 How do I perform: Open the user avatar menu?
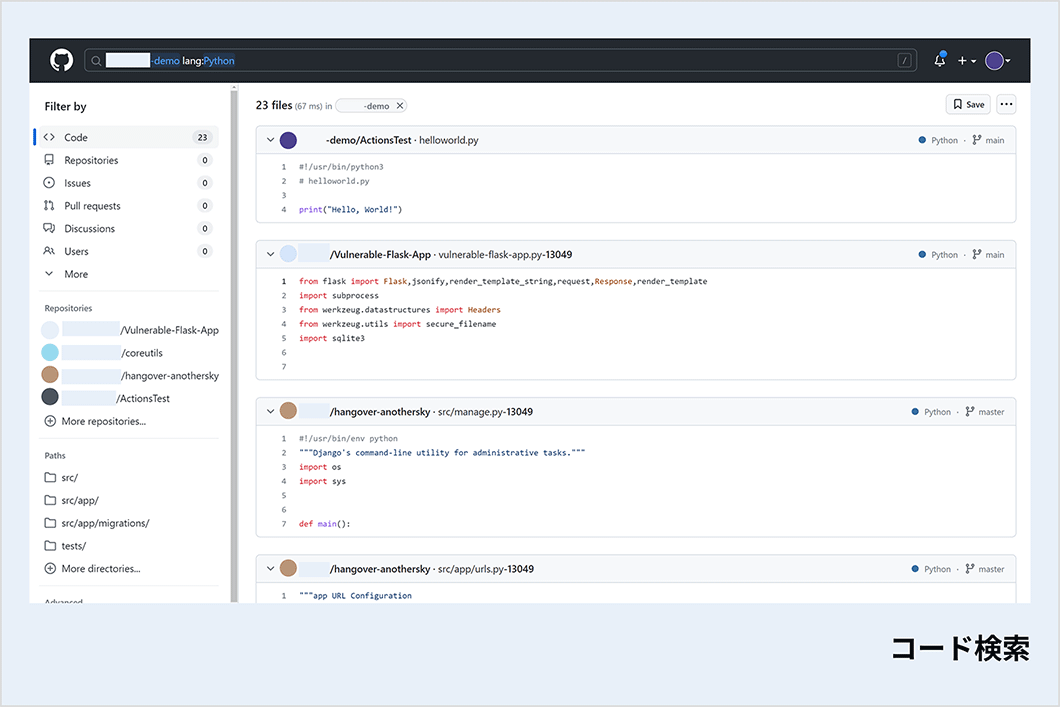tap(997, 61)
